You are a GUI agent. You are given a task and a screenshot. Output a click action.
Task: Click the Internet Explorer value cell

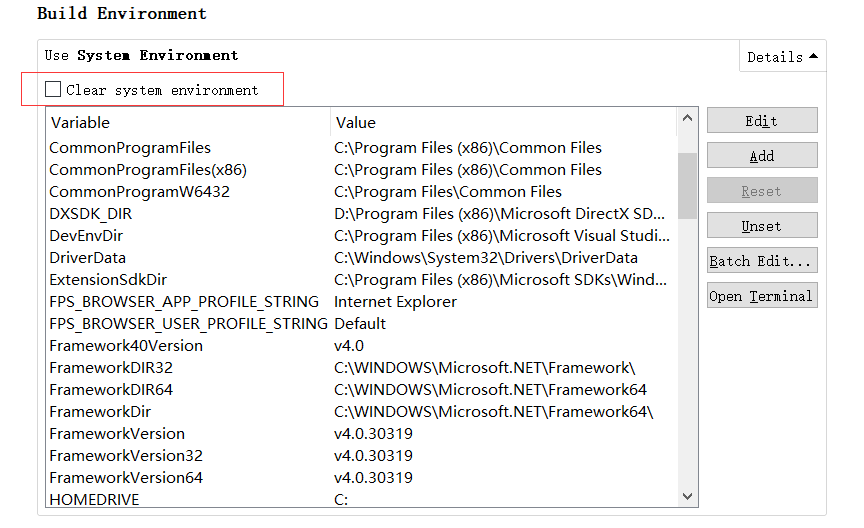[x=395, y=301]
